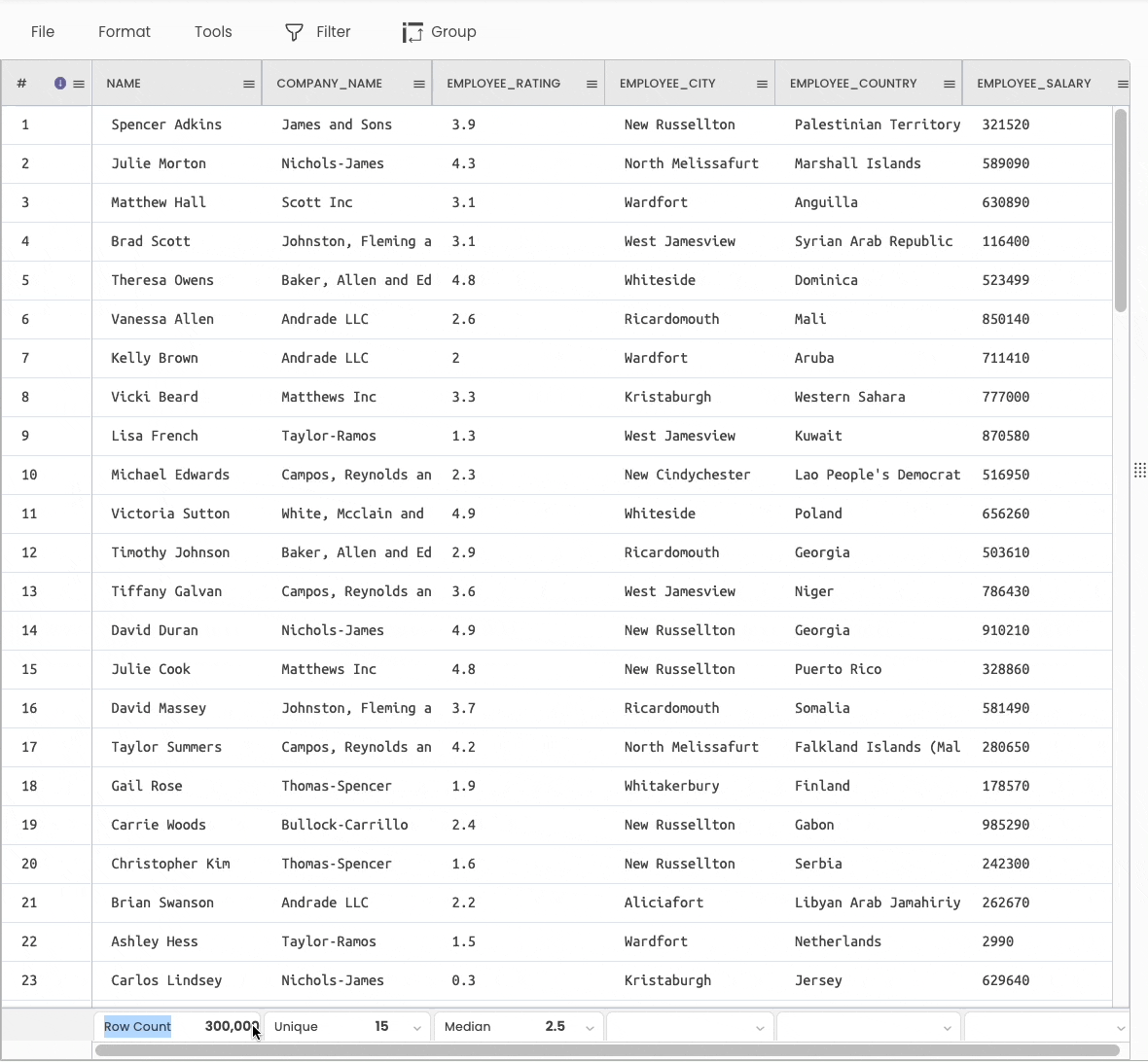The image size is (1148, 1062).
Task: Open the COMPANY_NAME column menu icon
Action: [419, 85]
